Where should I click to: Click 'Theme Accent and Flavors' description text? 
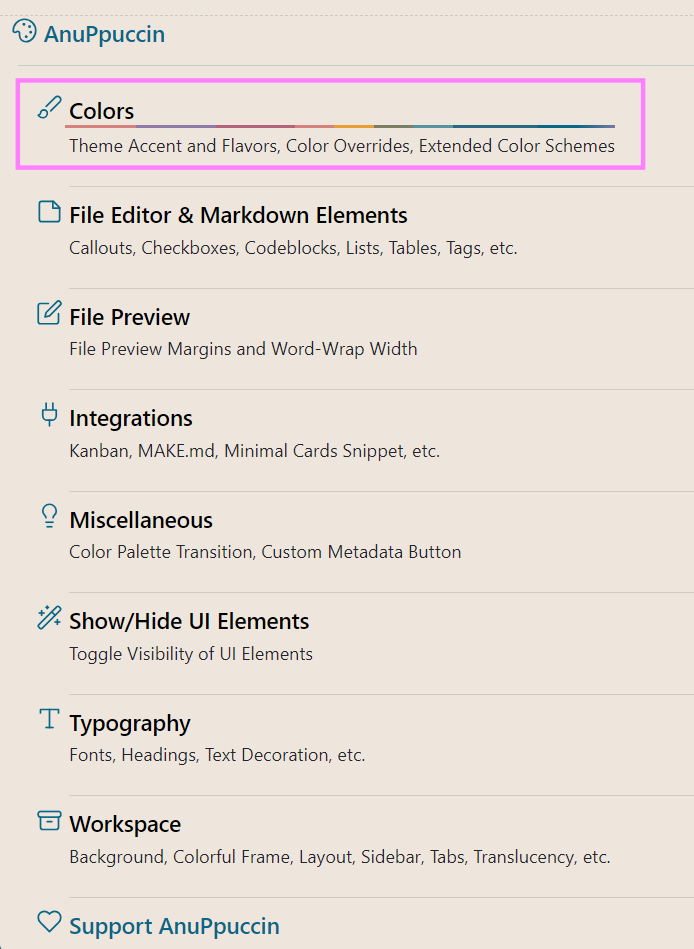point(173,146)
